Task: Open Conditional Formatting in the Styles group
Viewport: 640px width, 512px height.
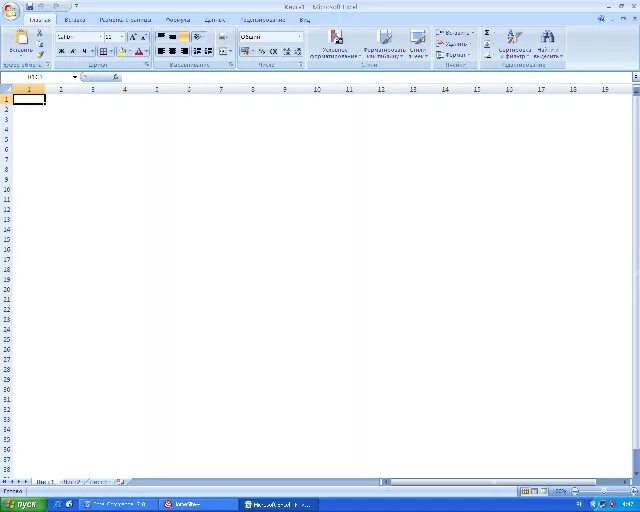Action: tap(335, 44)
